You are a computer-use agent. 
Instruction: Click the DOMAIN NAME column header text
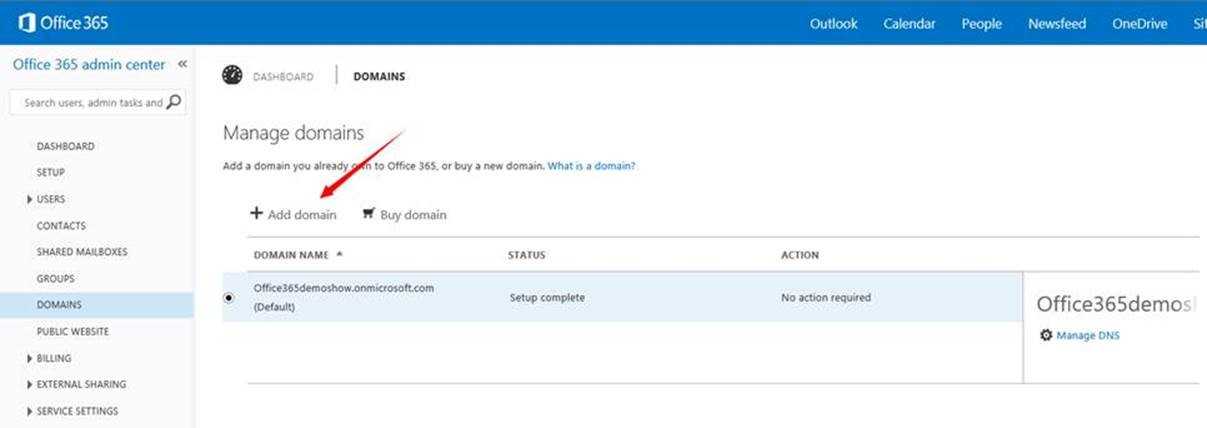[x=293, y=255]
